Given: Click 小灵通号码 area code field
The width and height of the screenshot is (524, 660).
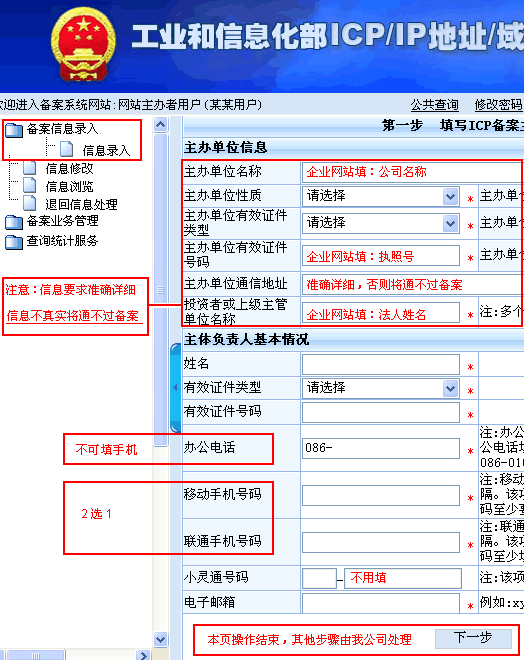Looking at the screenshot, I should 319,578.
